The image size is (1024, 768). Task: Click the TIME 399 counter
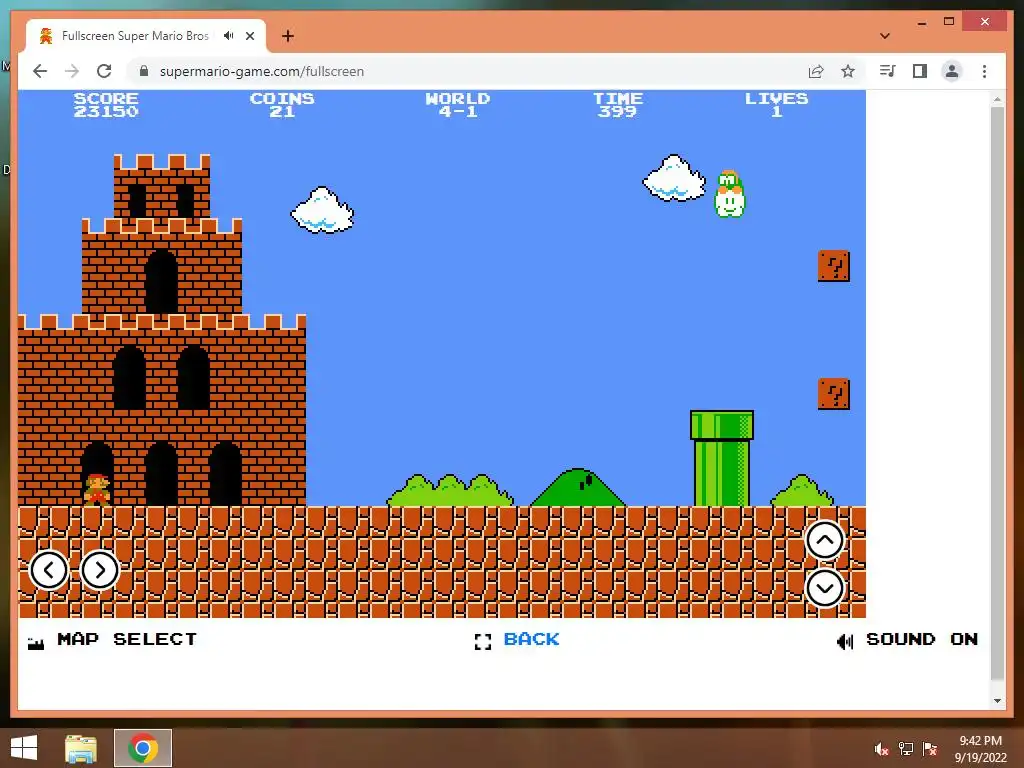[x=618, y=104]
